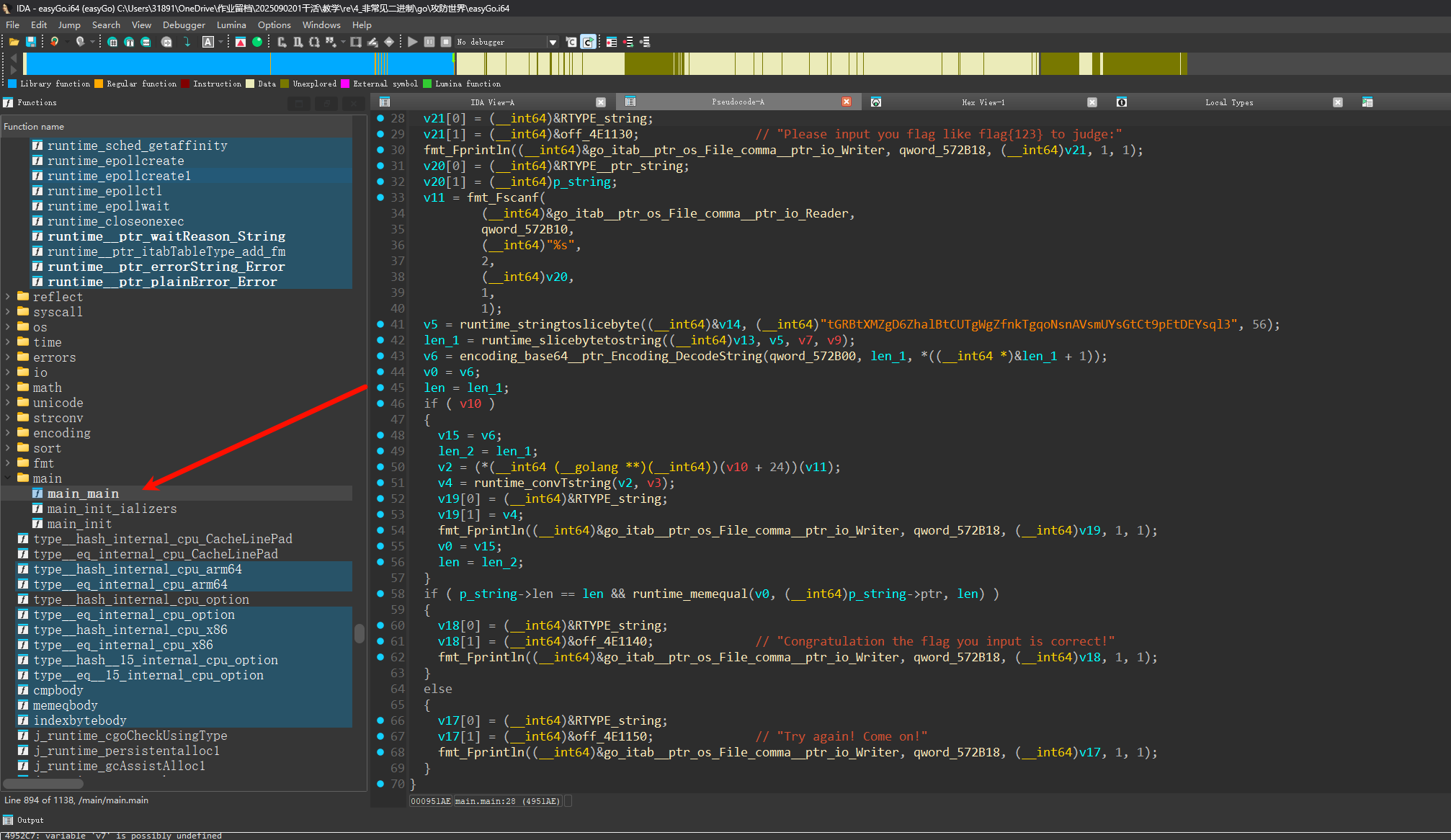Expand the reflect folder in Functions
1451x840 pixels.
8,297
